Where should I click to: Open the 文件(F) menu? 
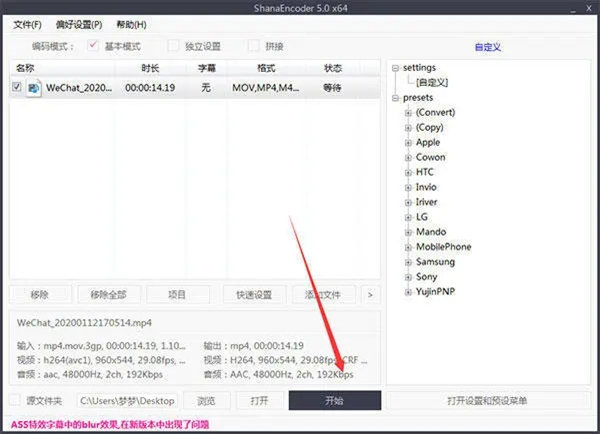click(x=28, y=24)
